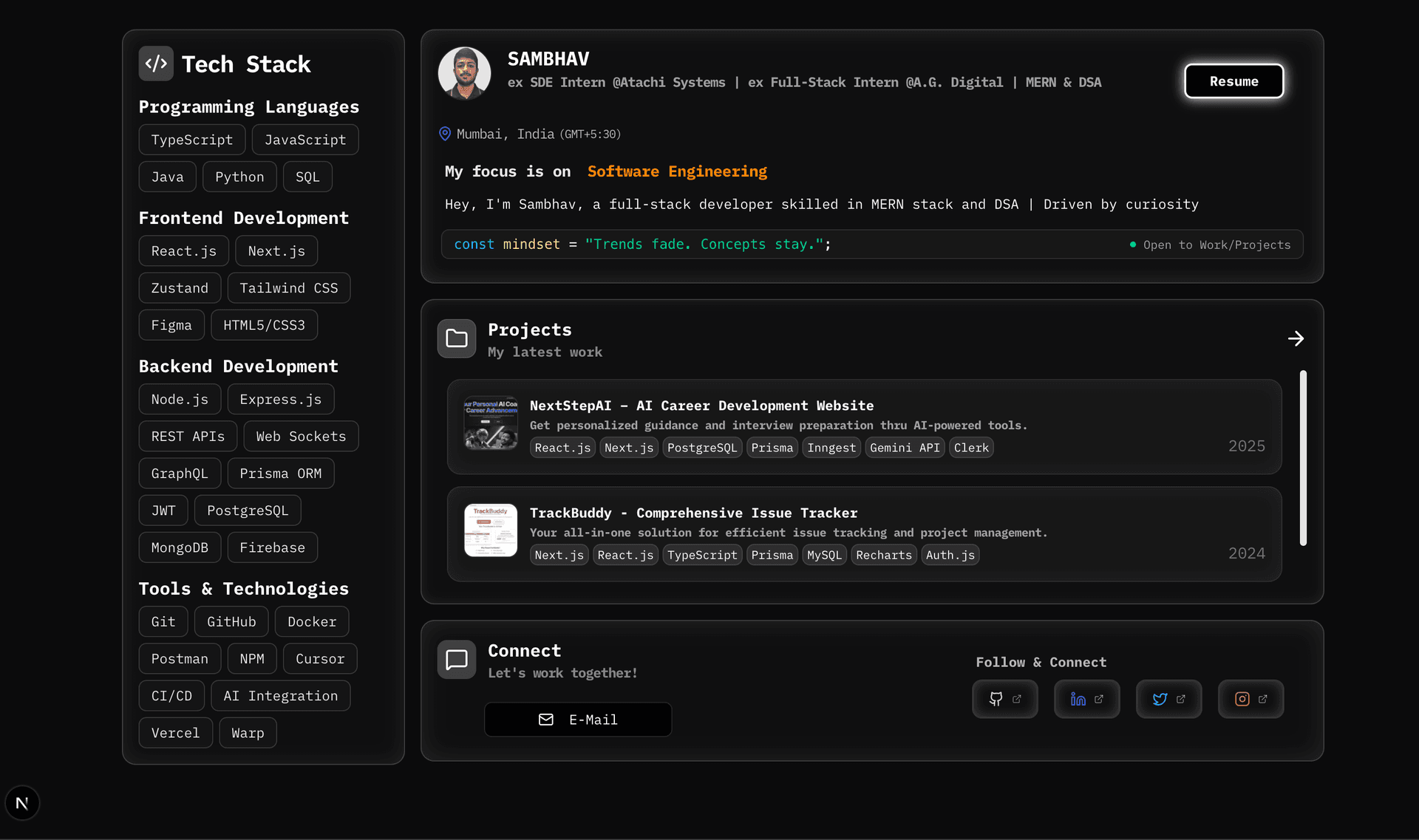Image resolution: width=1419 pixels, height=840 pixels.
Task: Open the TrackBuddy project thumbnail
Action: pyautogui.click(x=491, y=530)
